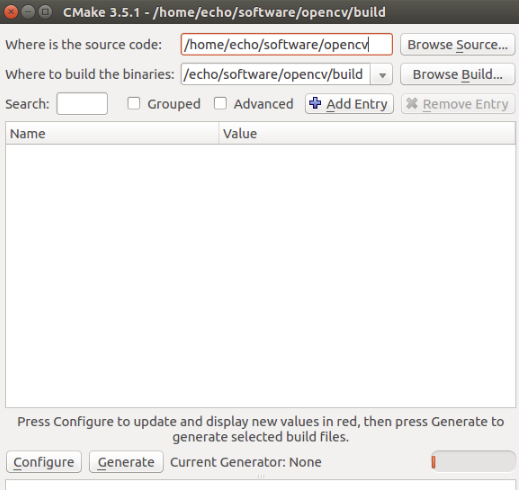This screenshot has width=522, height=490.
Task: Close the CMake window with the red button
Action: coord(11,12)
